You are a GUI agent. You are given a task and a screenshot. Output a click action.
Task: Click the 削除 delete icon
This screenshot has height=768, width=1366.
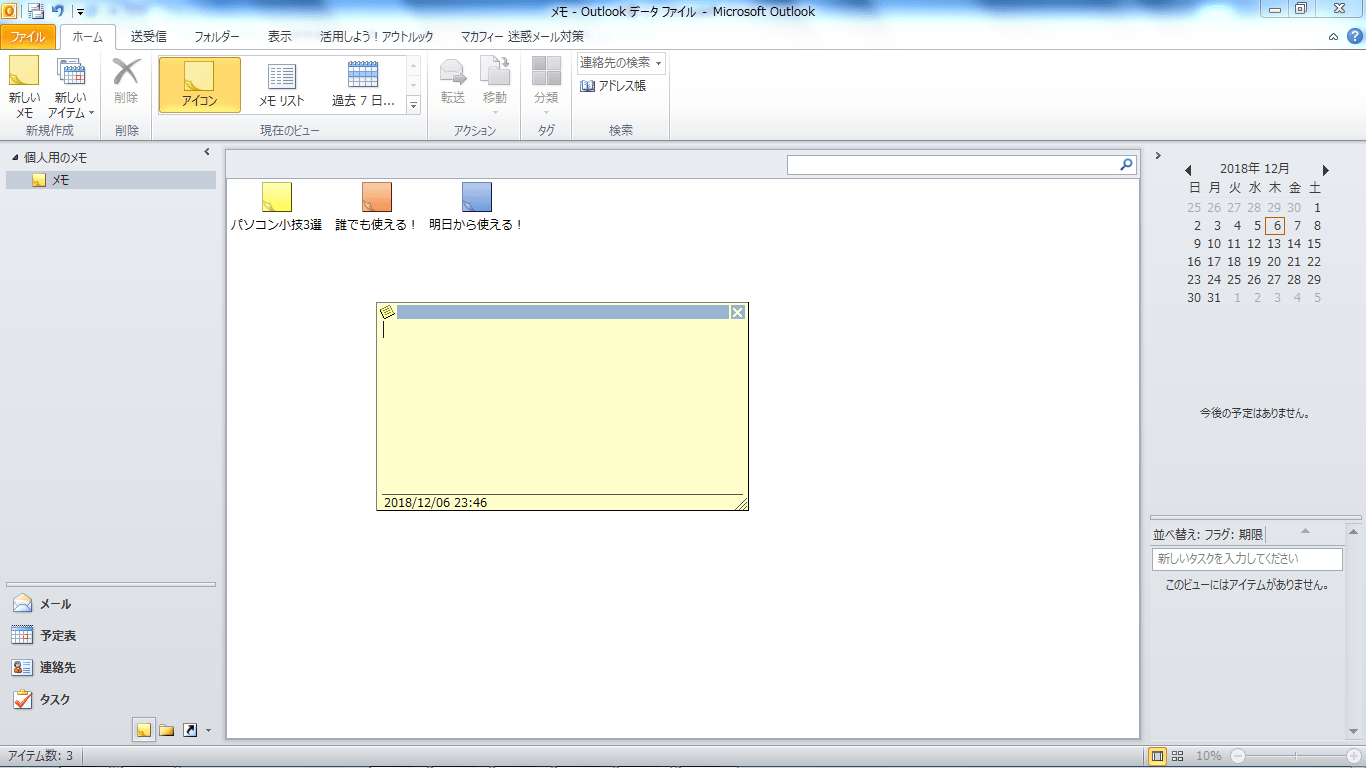click(126, 82)
